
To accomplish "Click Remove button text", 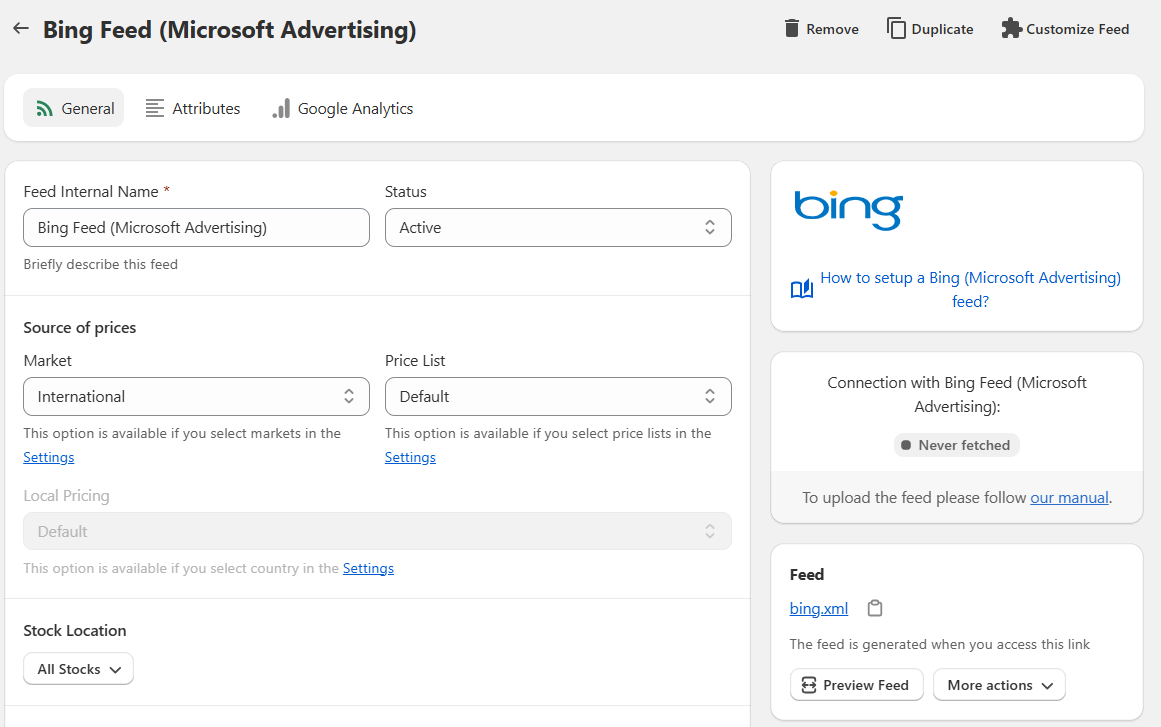I will click(832, 29).
